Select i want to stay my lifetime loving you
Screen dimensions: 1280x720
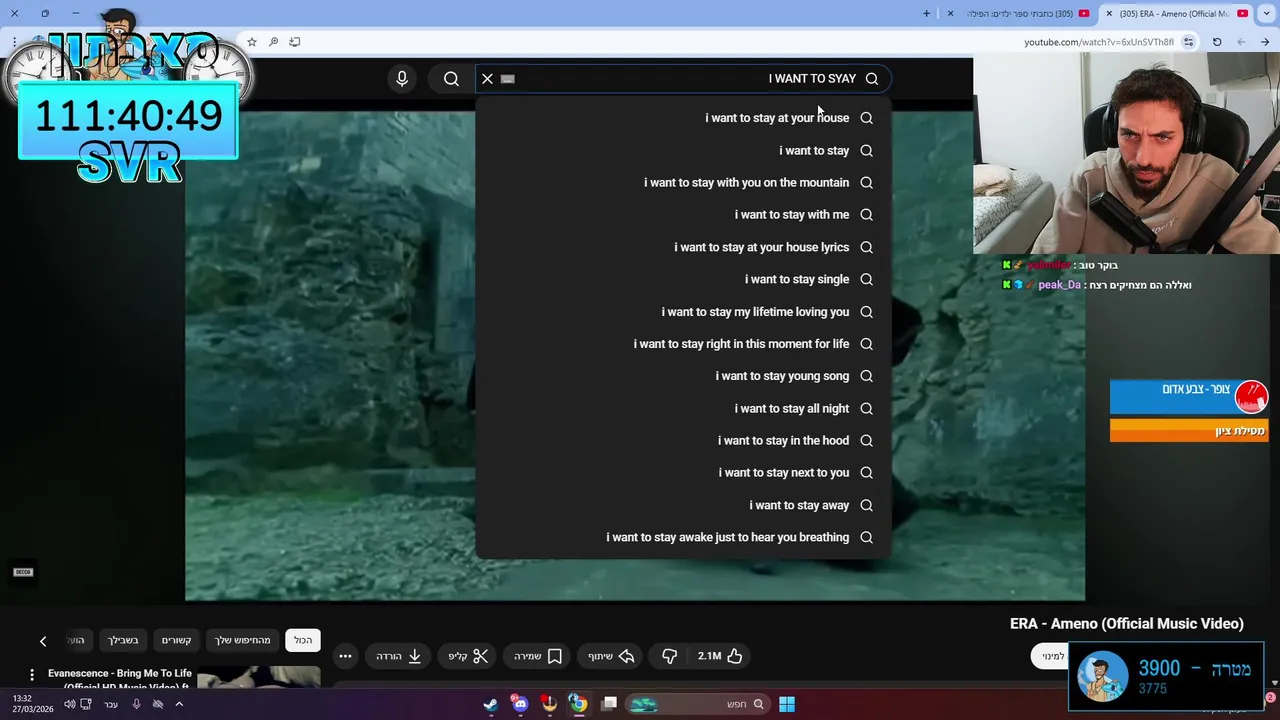coord(683,311)
